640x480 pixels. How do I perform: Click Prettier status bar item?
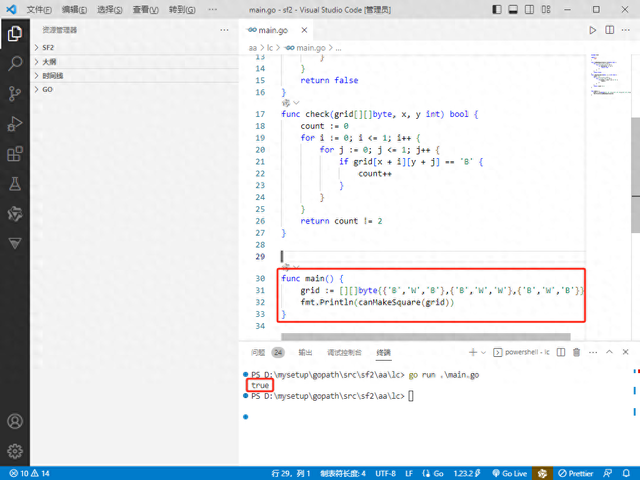pos(576,473)
